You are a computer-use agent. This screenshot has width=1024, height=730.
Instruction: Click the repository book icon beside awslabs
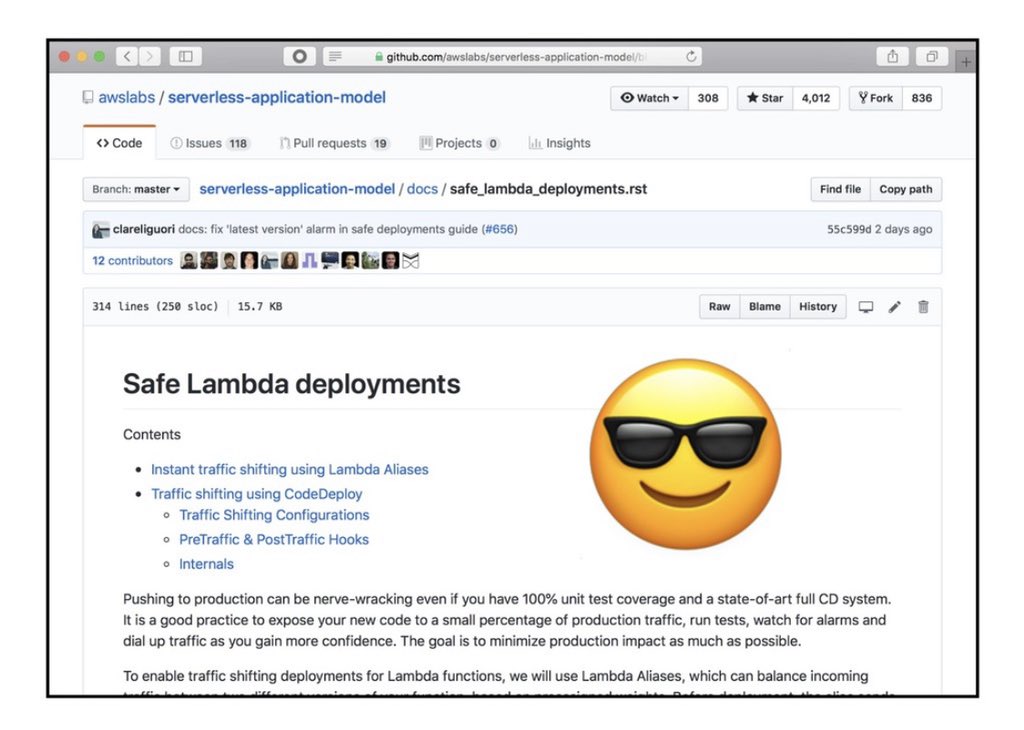88,97
